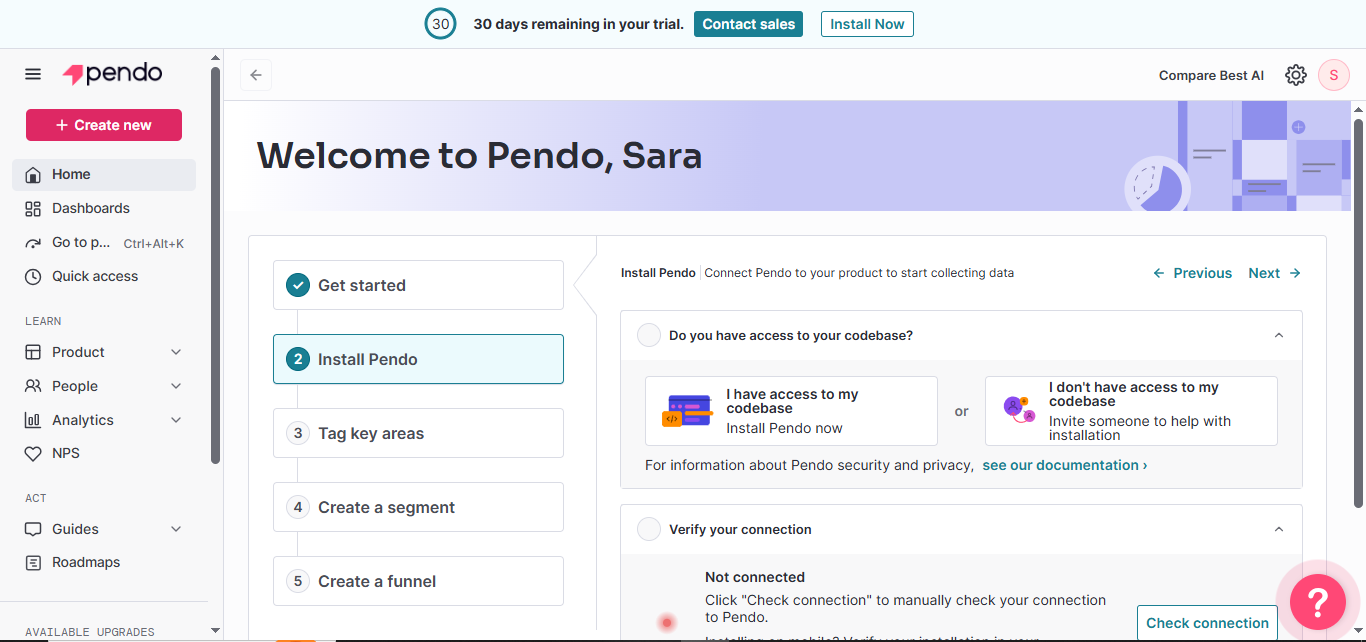This screenshot has width=1366, height=642.
Task: Open the user avatar S menu
Action: point(1334,75)
